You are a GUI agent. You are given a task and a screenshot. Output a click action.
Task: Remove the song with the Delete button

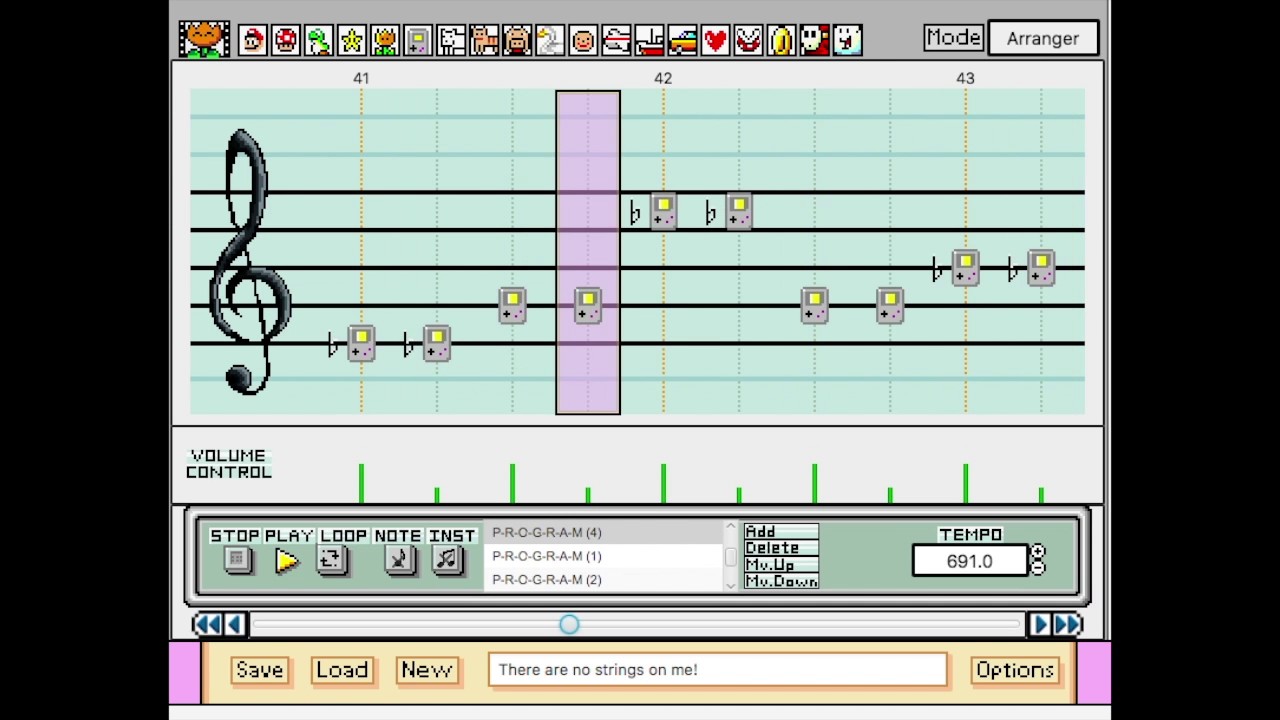point(781,548)
